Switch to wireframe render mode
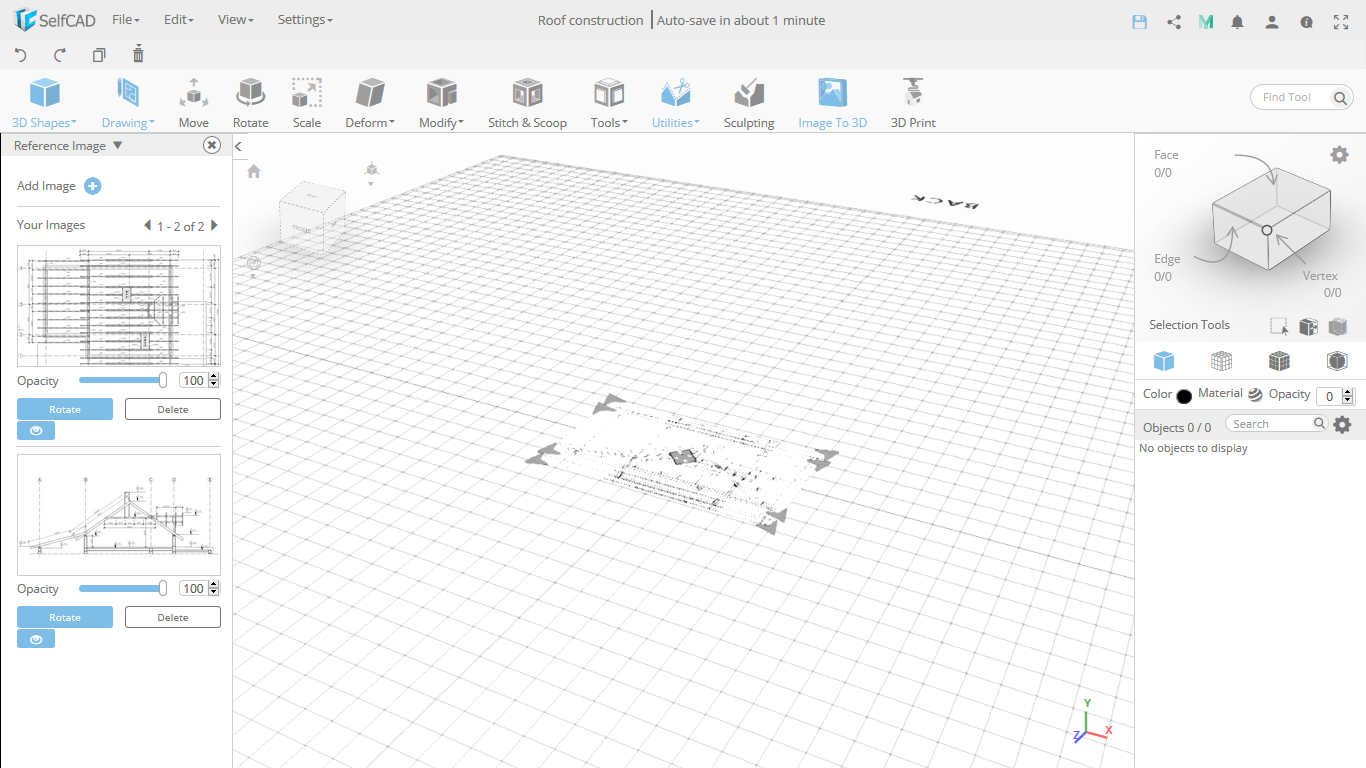Screen dimensions: 1366x768 (x=1221, y=361)
